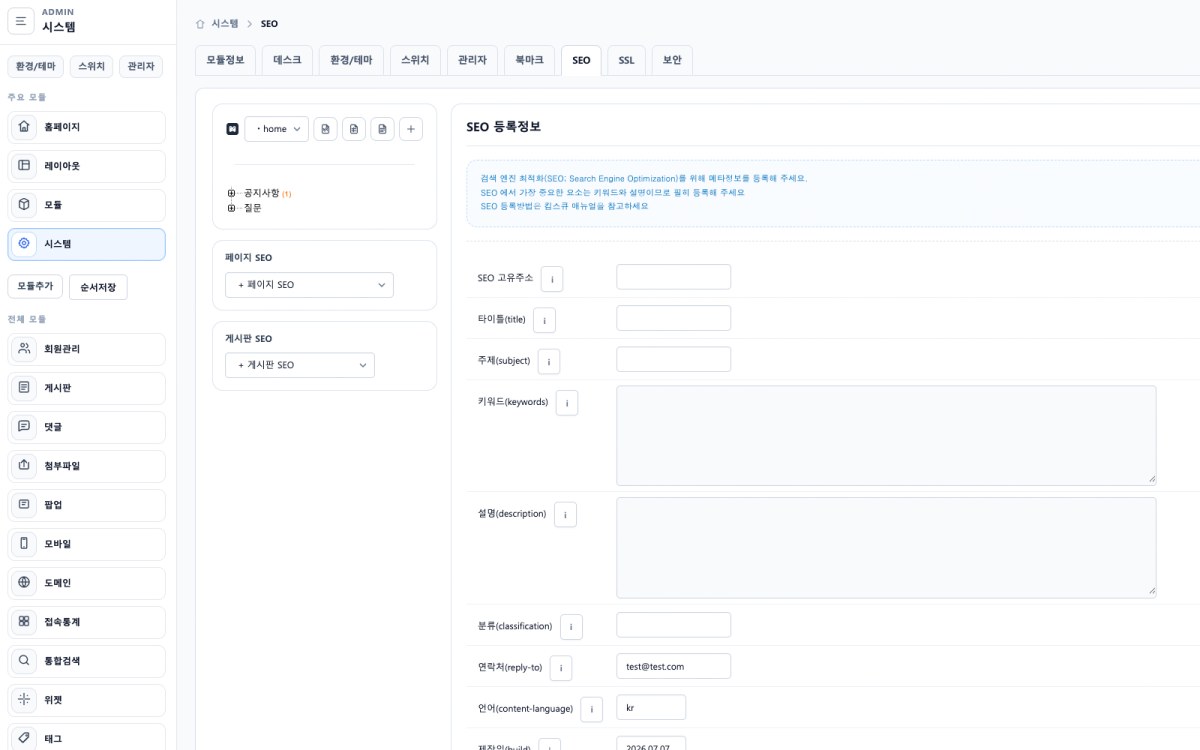Show info for 설명(description)

pos(565,515)
